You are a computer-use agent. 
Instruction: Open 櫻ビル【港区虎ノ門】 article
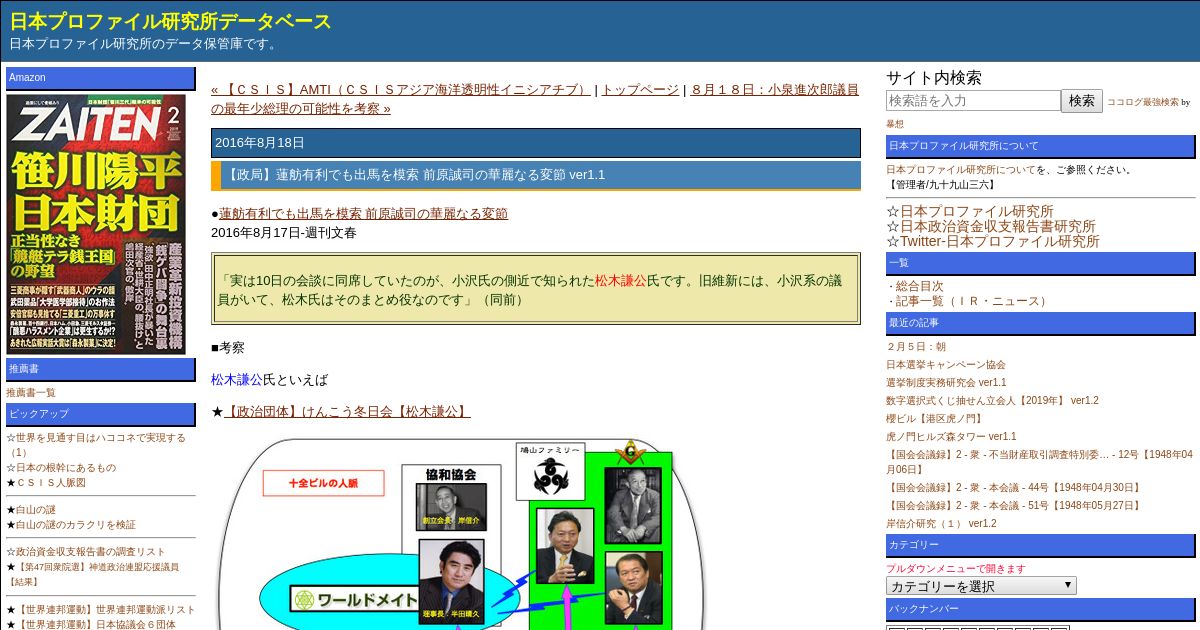(x=934, y=418)
